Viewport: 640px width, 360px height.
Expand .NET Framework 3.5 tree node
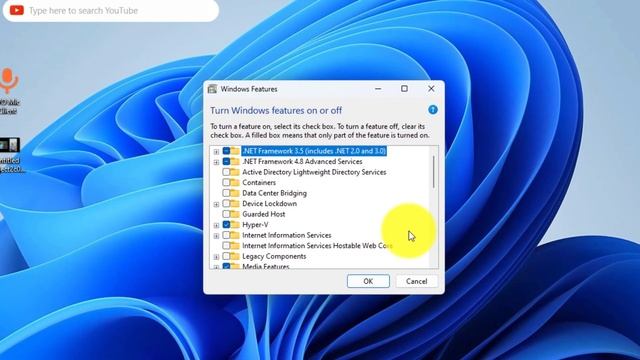(216, 151)
